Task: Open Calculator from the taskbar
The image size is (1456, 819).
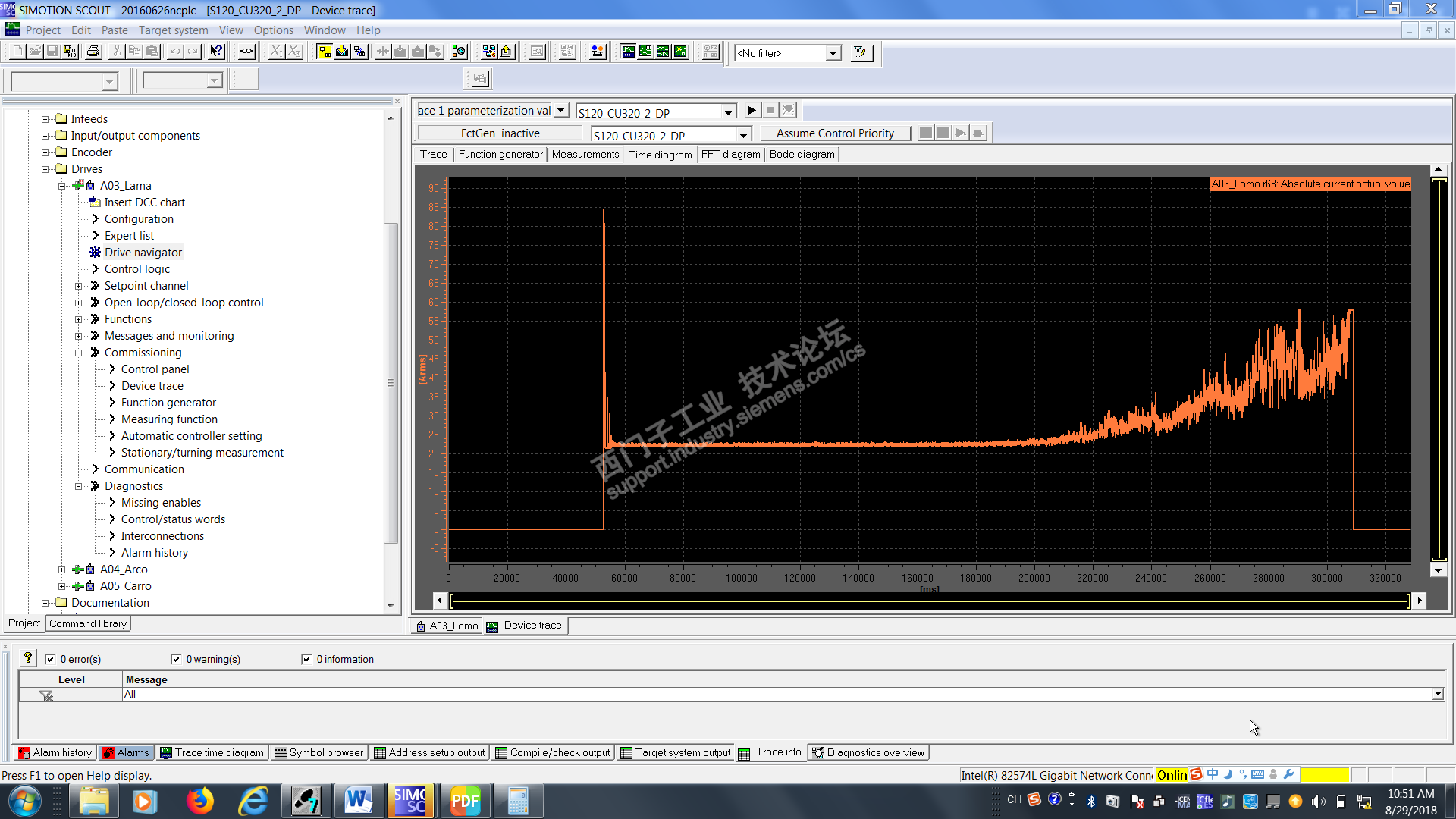Action: pyautogui.click(x=518, y=801)
